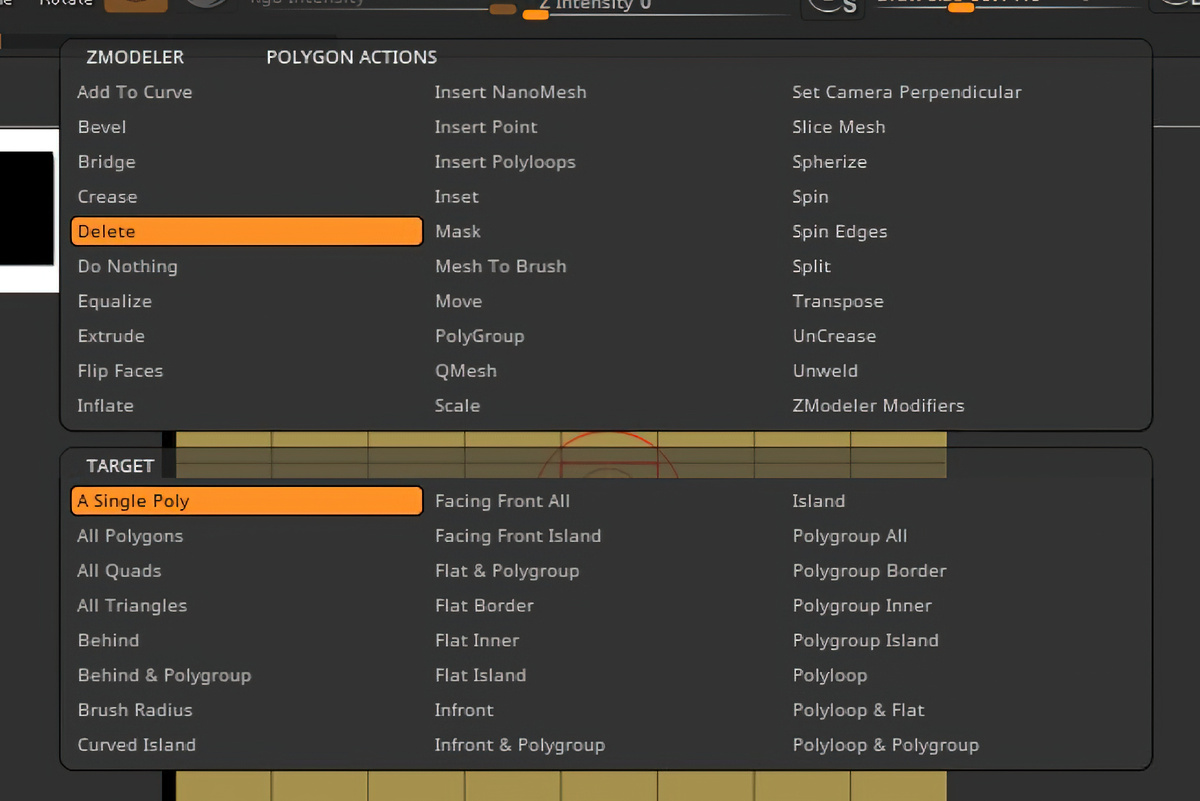Choose Polygroup All target
Viewport: 1200px width, 801px height.
(x=850, y=536)
